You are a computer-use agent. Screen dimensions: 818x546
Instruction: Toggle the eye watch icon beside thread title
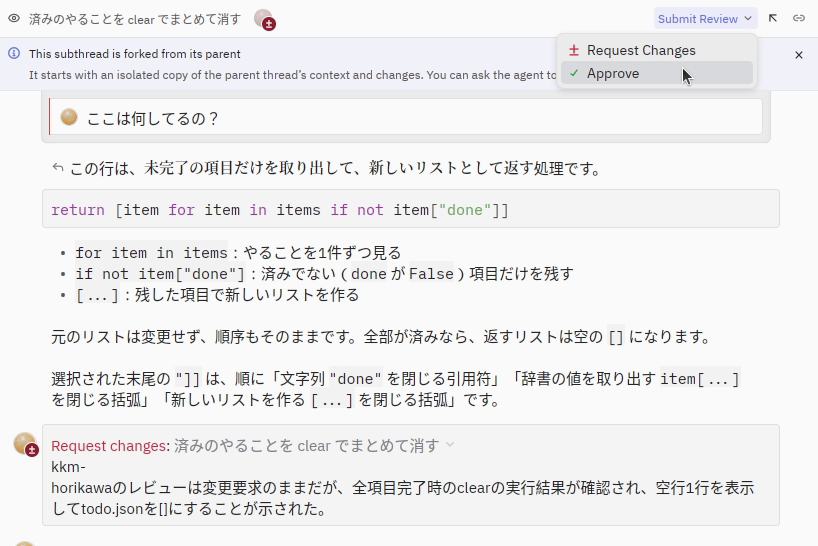coord(14,19)
